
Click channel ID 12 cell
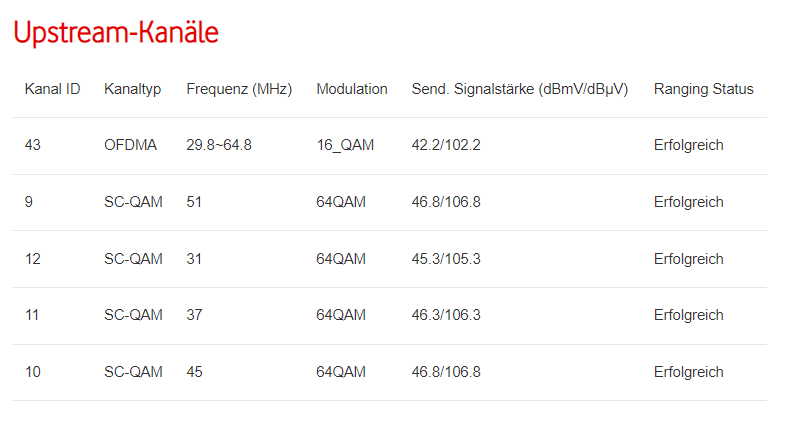click(x=33, y=259)
